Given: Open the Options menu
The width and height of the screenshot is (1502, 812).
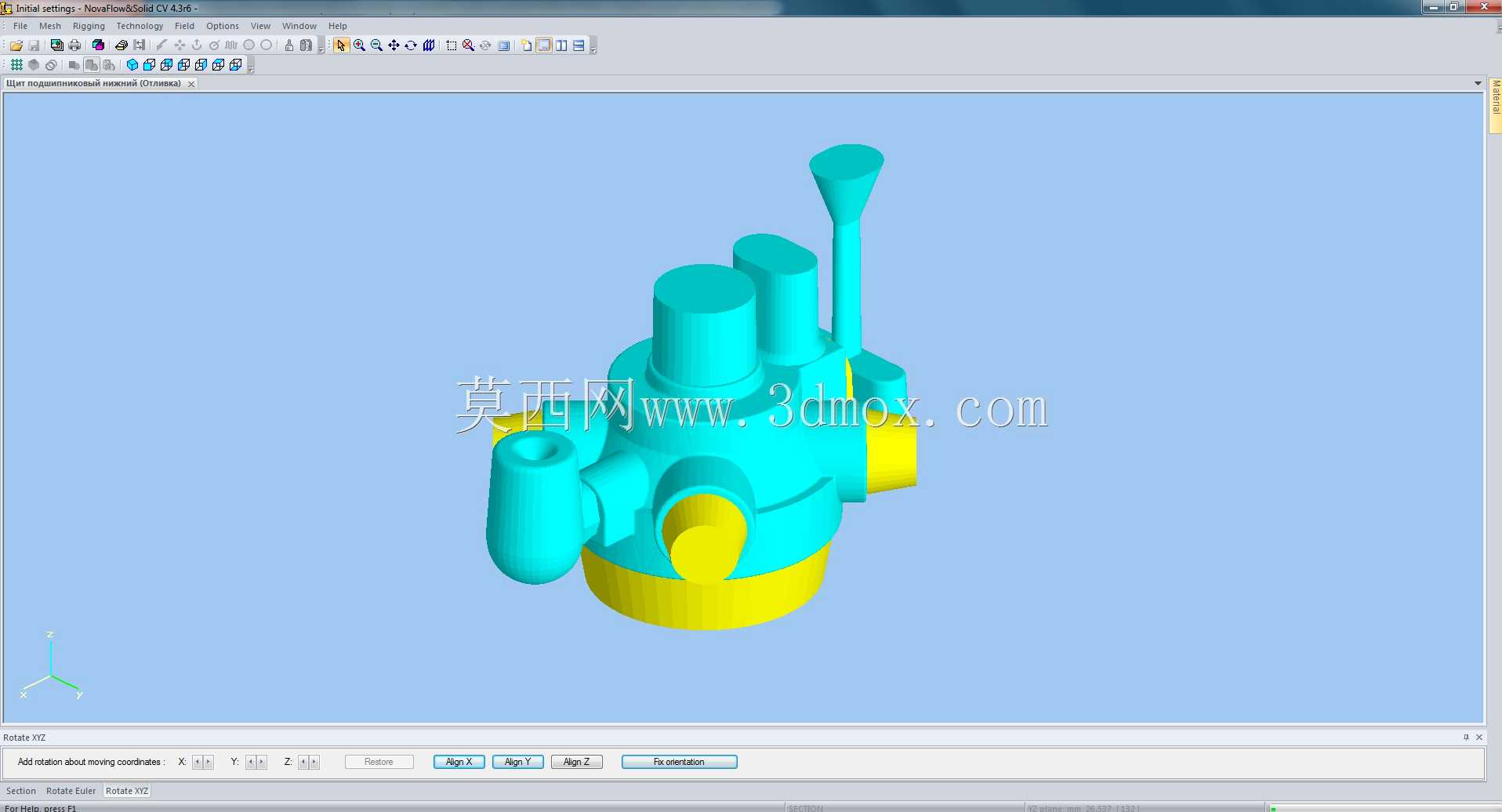Looking at the screenshot, I should pyautogui.click(x=223, y=26).
